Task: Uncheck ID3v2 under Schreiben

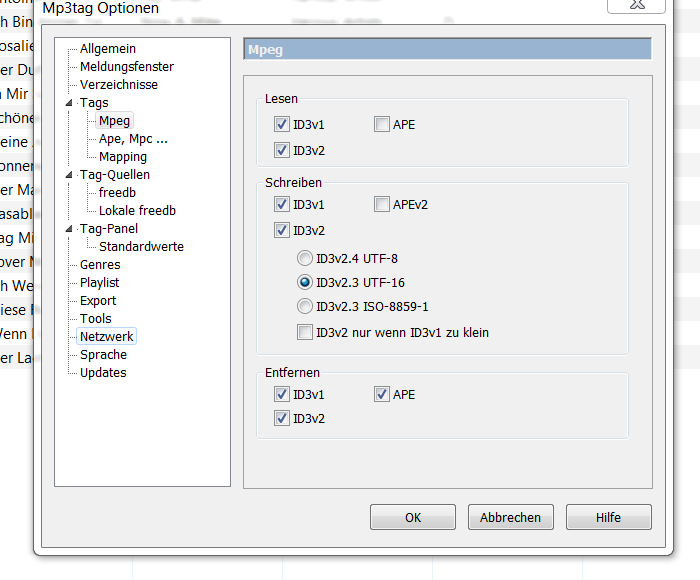Action: [282, 230]
